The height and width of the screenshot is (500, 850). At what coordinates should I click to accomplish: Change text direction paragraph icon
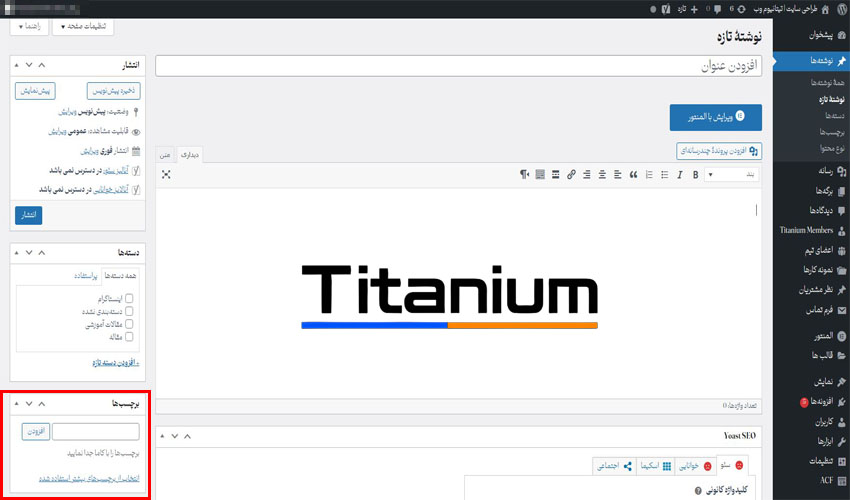pyautogui.click(x=524, y=175)
